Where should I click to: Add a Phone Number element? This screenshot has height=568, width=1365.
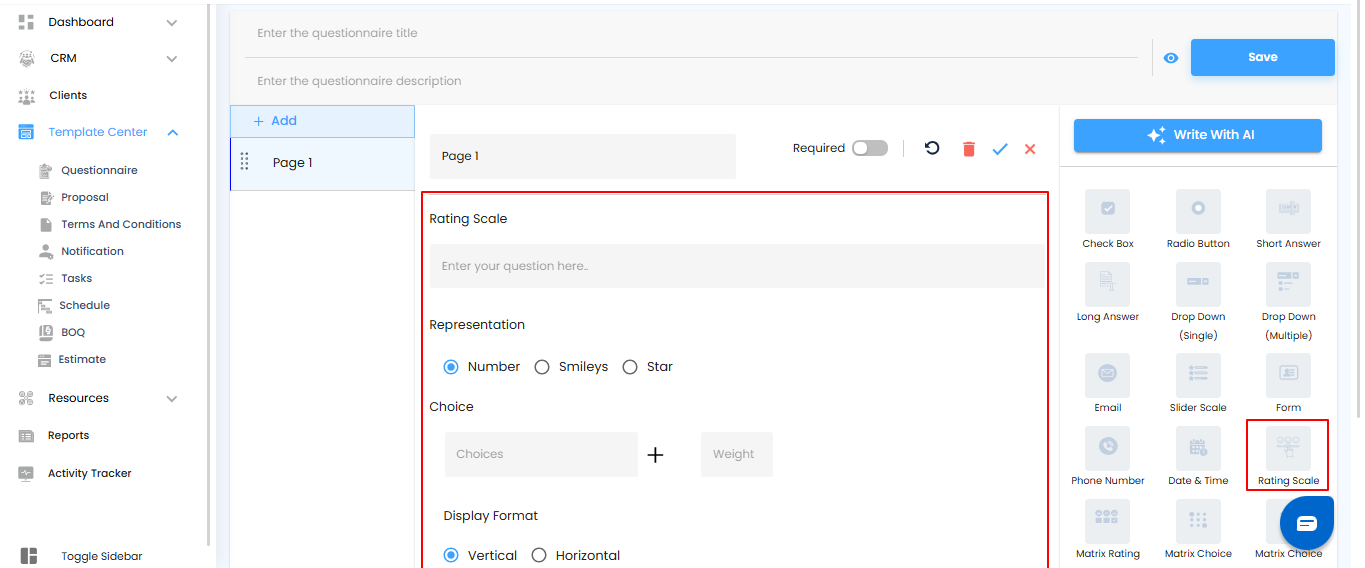click(x=1107, y=448)
